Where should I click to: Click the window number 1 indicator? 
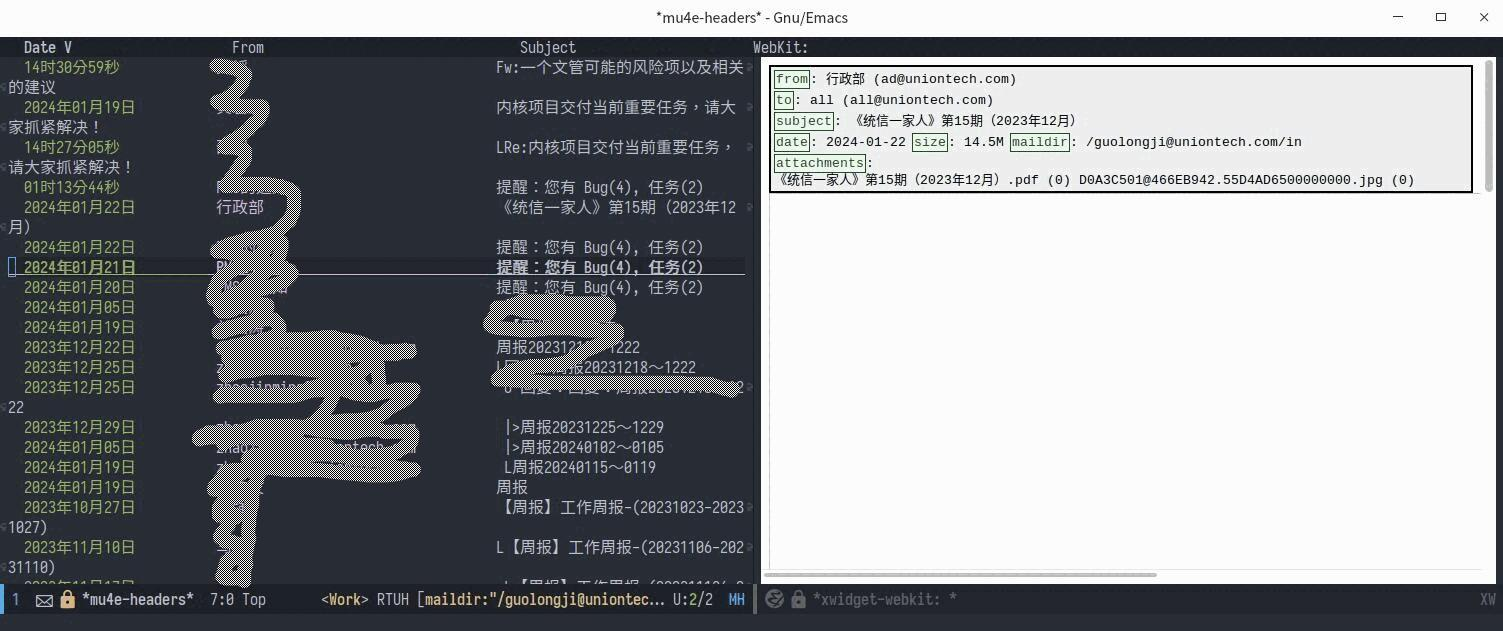16,600
